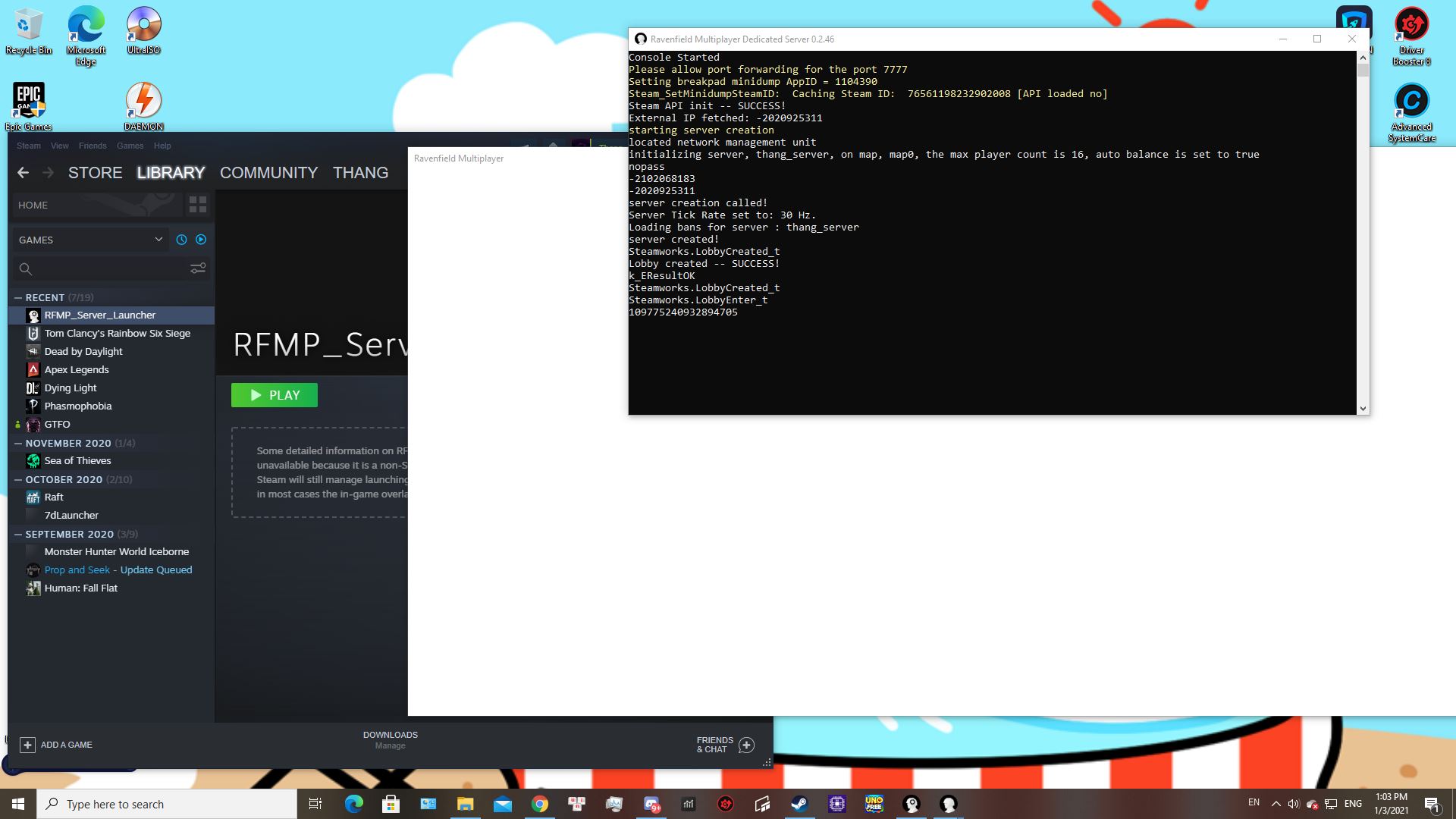Collapse the SEPTEMBER 2020 section

18,535
